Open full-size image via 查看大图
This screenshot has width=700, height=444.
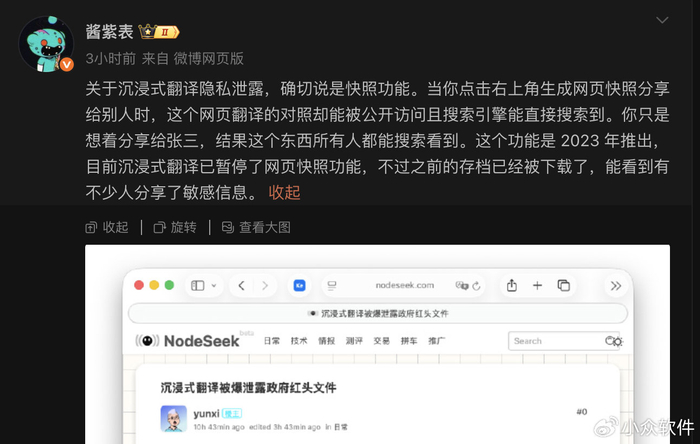pyautogui.click(x=256, y=228)
